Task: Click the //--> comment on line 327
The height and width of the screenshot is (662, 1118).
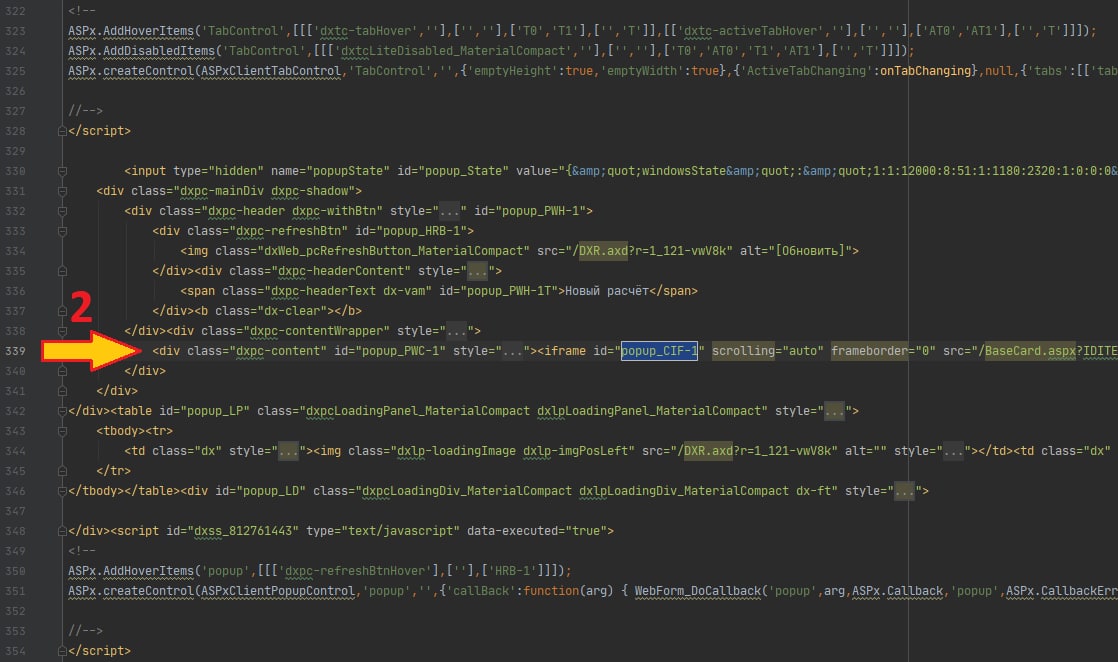Action: coord(86,111)
